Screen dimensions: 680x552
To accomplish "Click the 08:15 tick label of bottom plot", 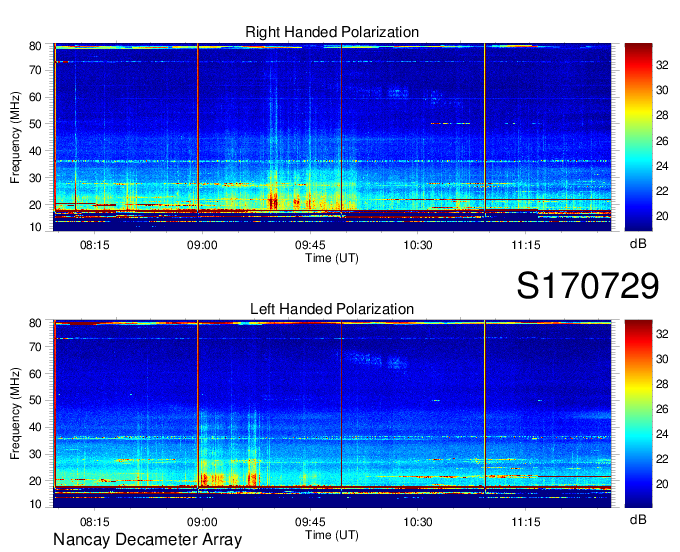I will (x=95, y=522).
